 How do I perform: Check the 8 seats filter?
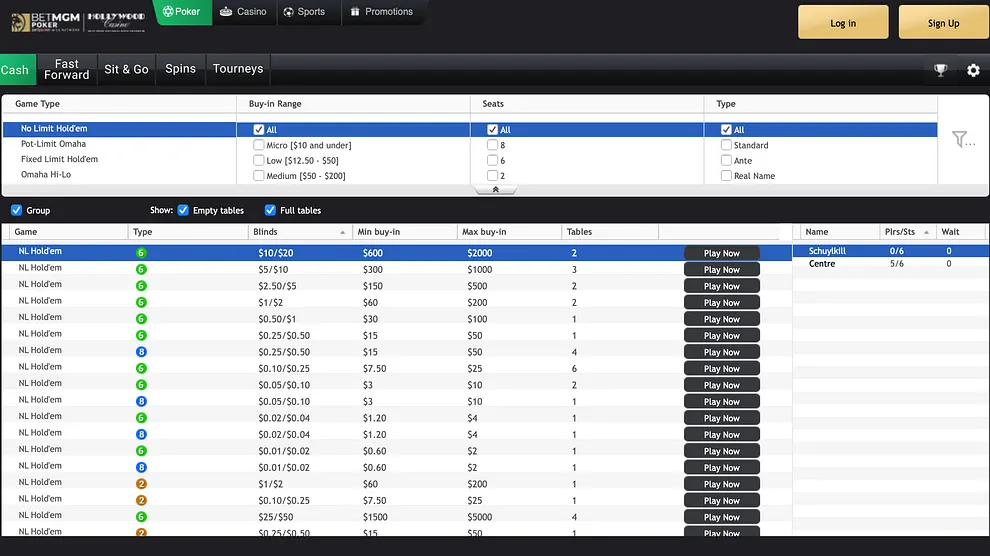tap(492, 145)
